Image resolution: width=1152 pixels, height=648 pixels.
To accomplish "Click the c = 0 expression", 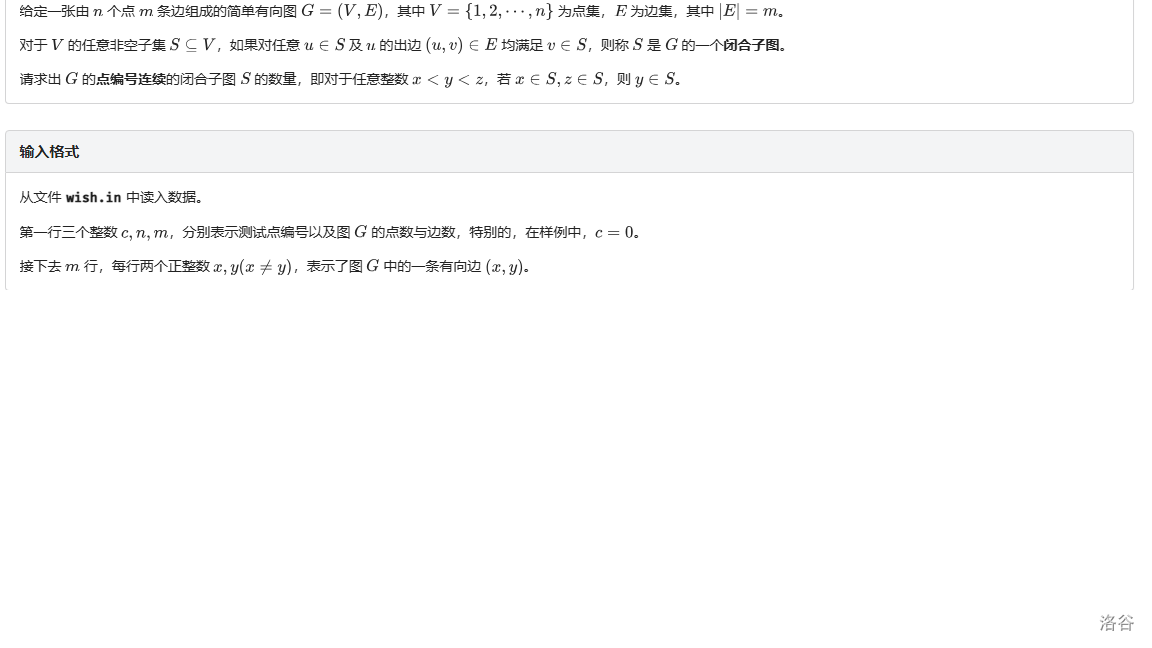I will pyautogui.click(x=614, y=233).
